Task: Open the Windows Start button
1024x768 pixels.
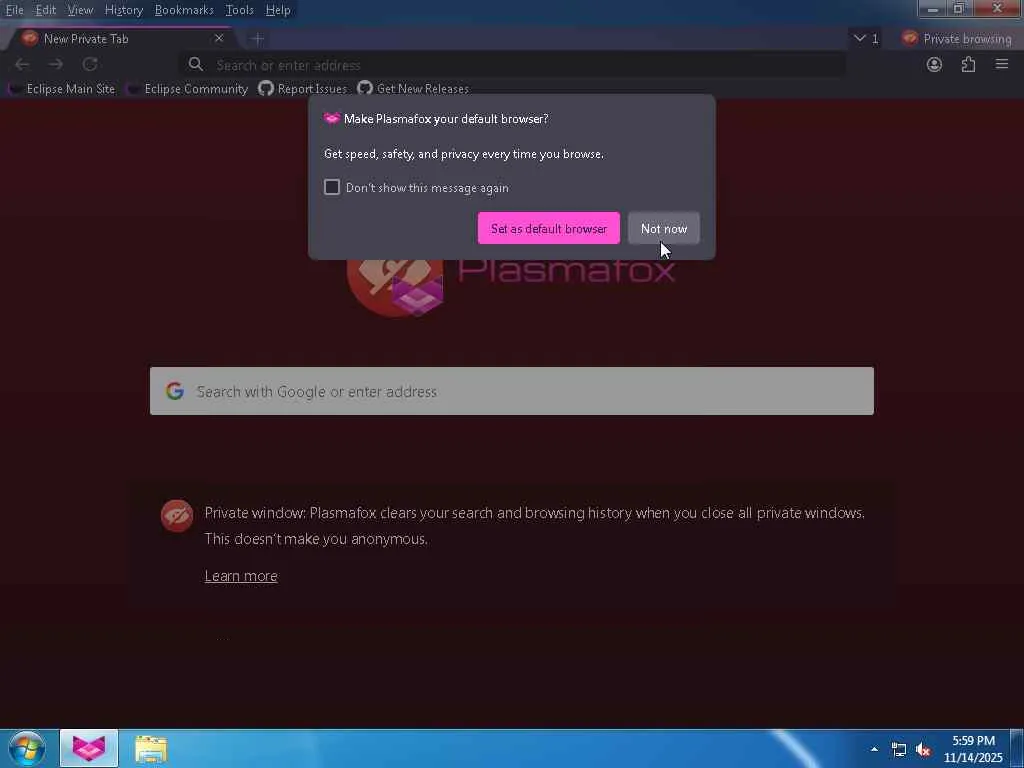Action: 27,748
